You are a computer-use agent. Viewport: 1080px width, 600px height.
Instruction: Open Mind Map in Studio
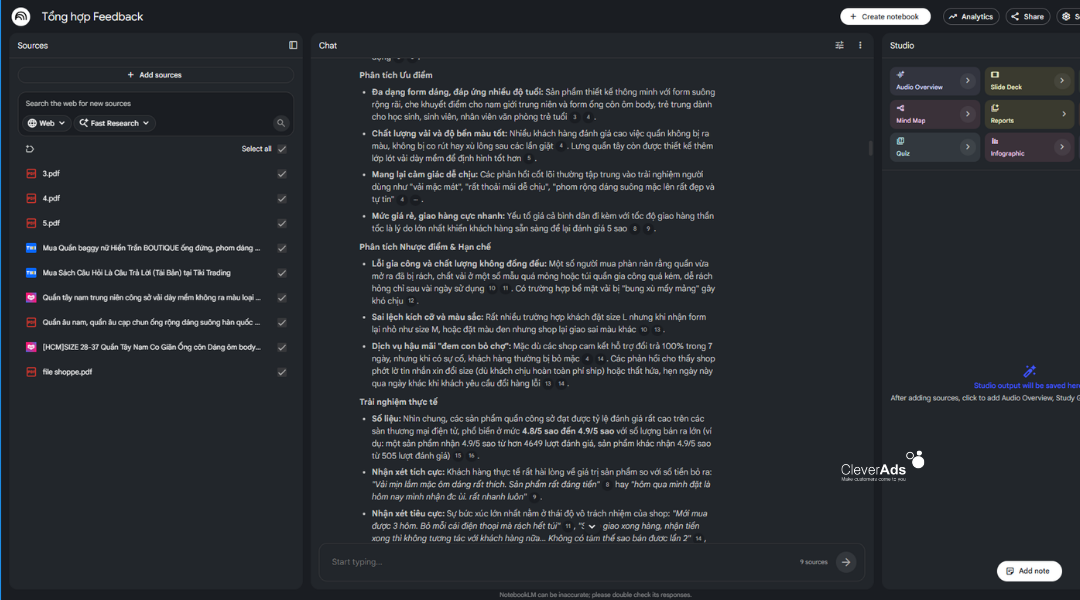click(934, 114)
